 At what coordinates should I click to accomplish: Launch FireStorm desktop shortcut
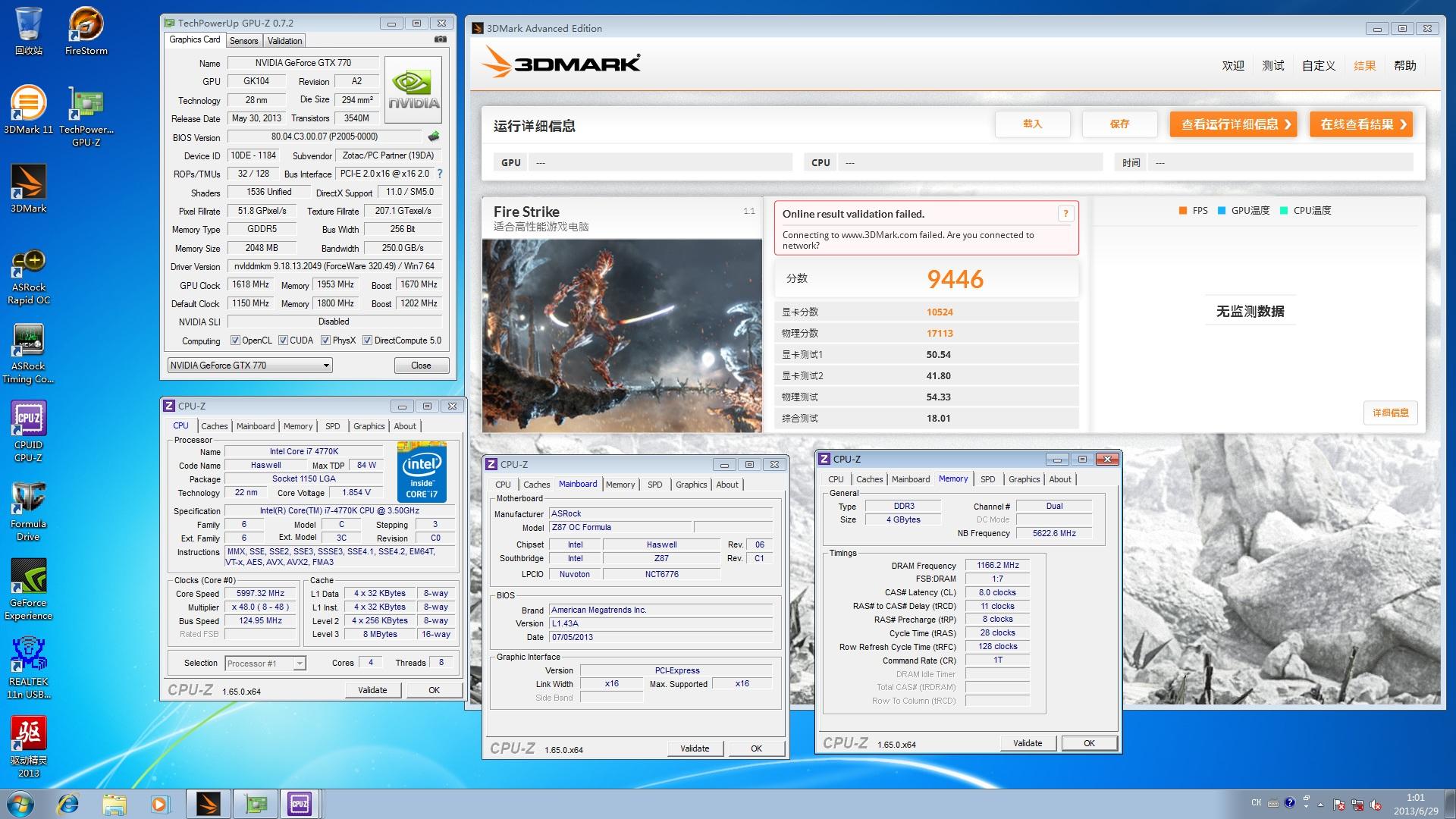(x=86, y=30)
